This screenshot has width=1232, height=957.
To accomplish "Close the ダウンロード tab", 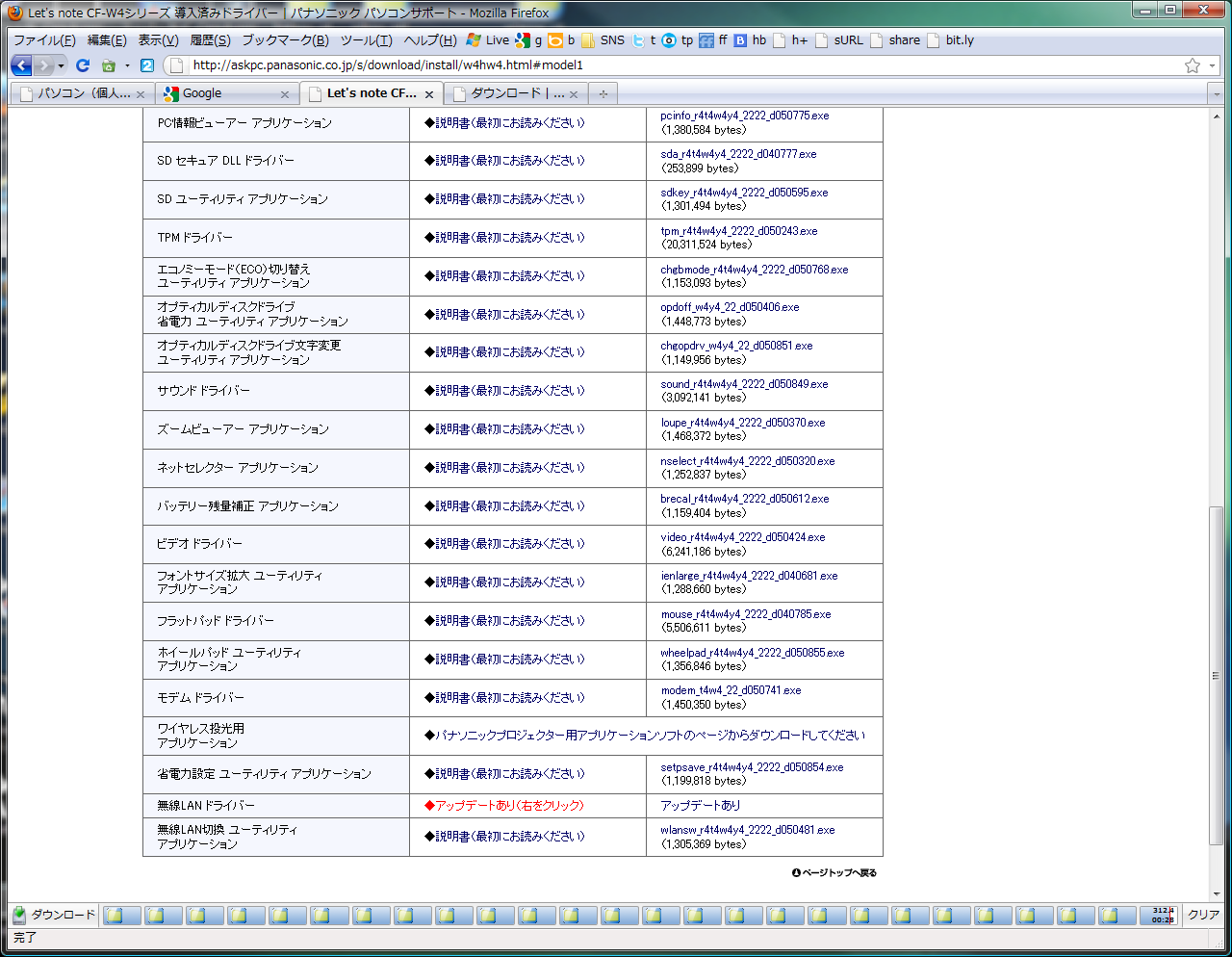I will [x=573, y=94].
